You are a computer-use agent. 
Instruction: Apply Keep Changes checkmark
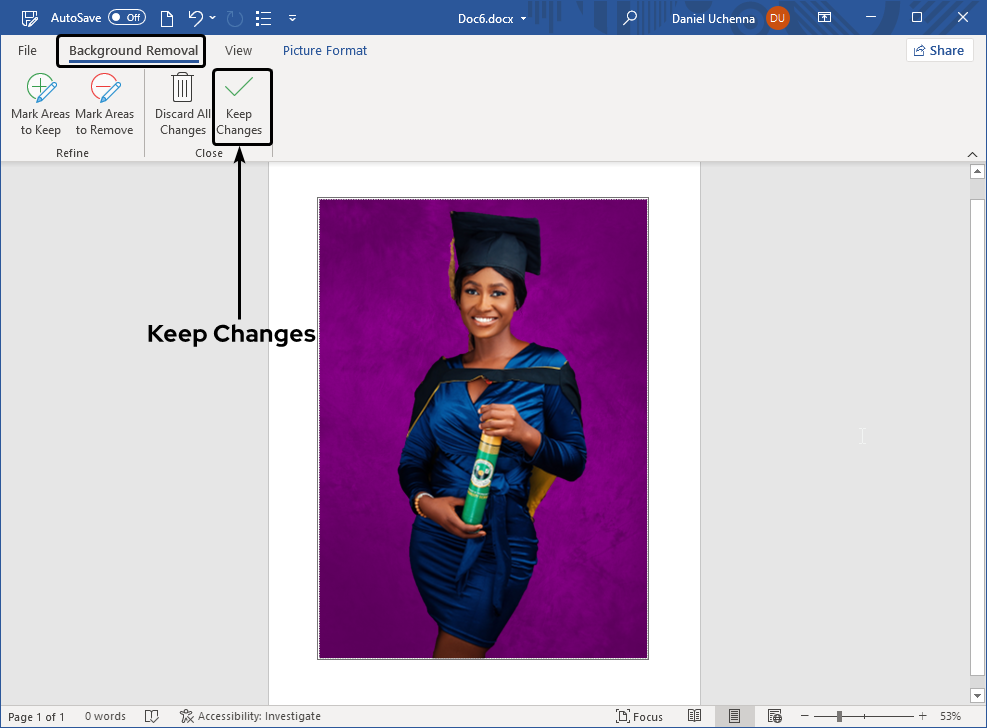239,105
